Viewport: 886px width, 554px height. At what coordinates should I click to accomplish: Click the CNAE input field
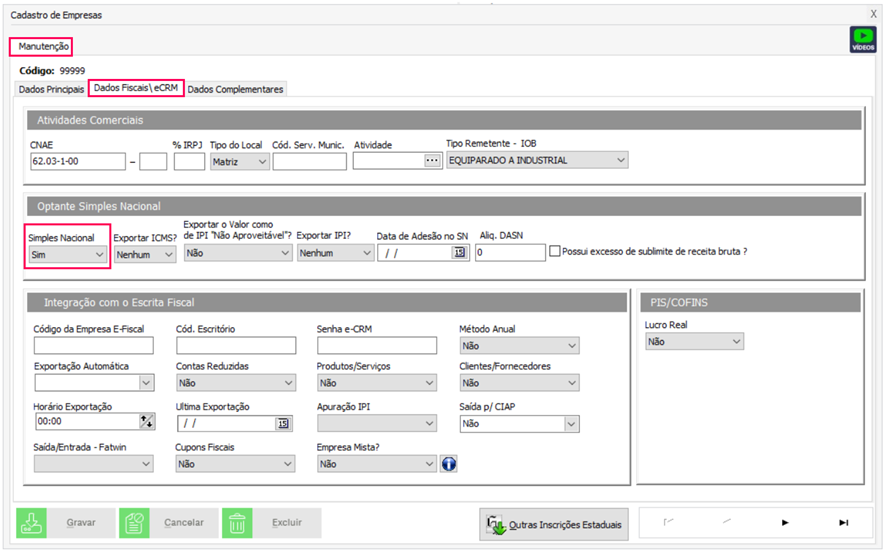click(x=77, y=161)
